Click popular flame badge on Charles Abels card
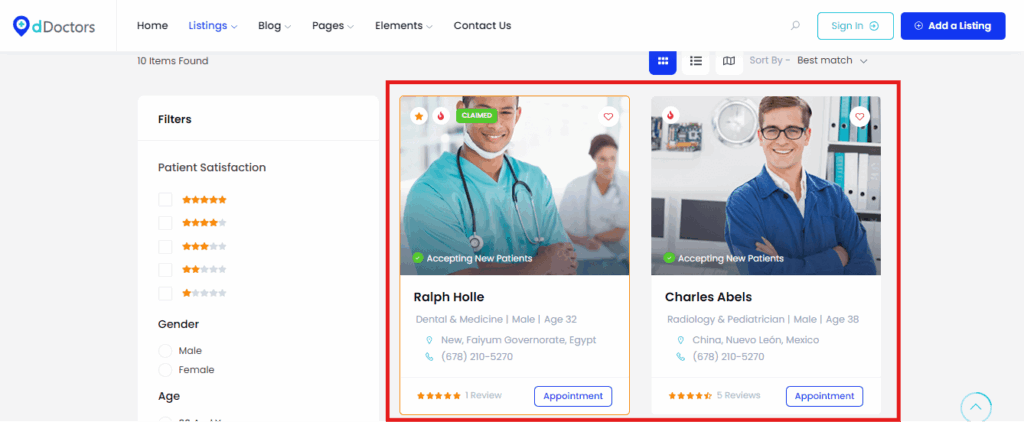Image resolution: width=1024 pixels, height=422 pixels. point(670,115)
